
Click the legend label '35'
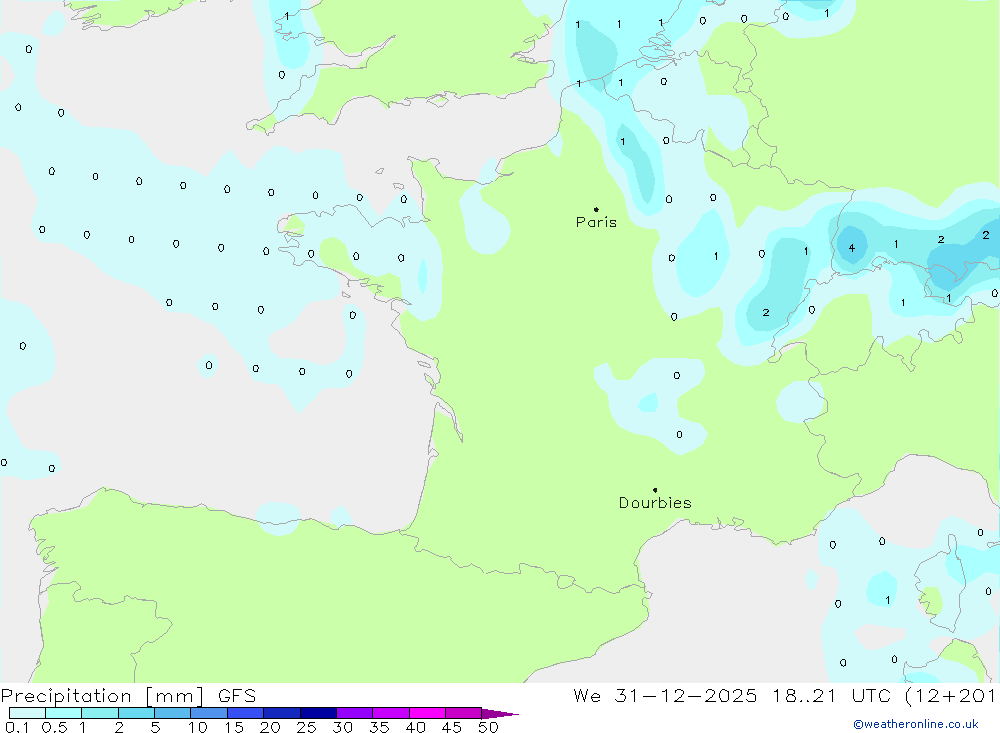tap(379, 727)
